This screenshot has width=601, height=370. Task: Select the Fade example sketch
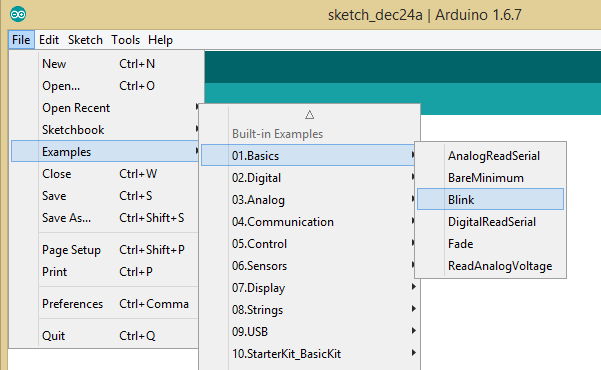(490, 243)
